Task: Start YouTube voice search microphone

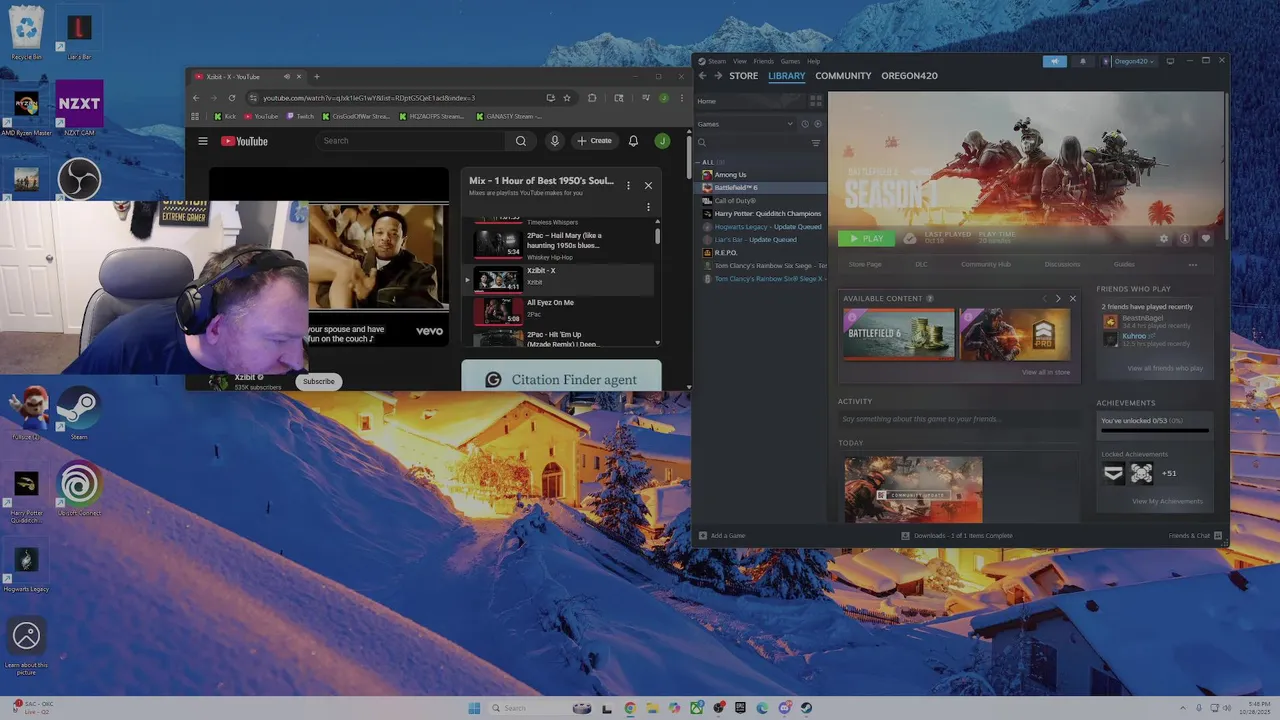Action: pyautogui.click(x=554, y=141)
